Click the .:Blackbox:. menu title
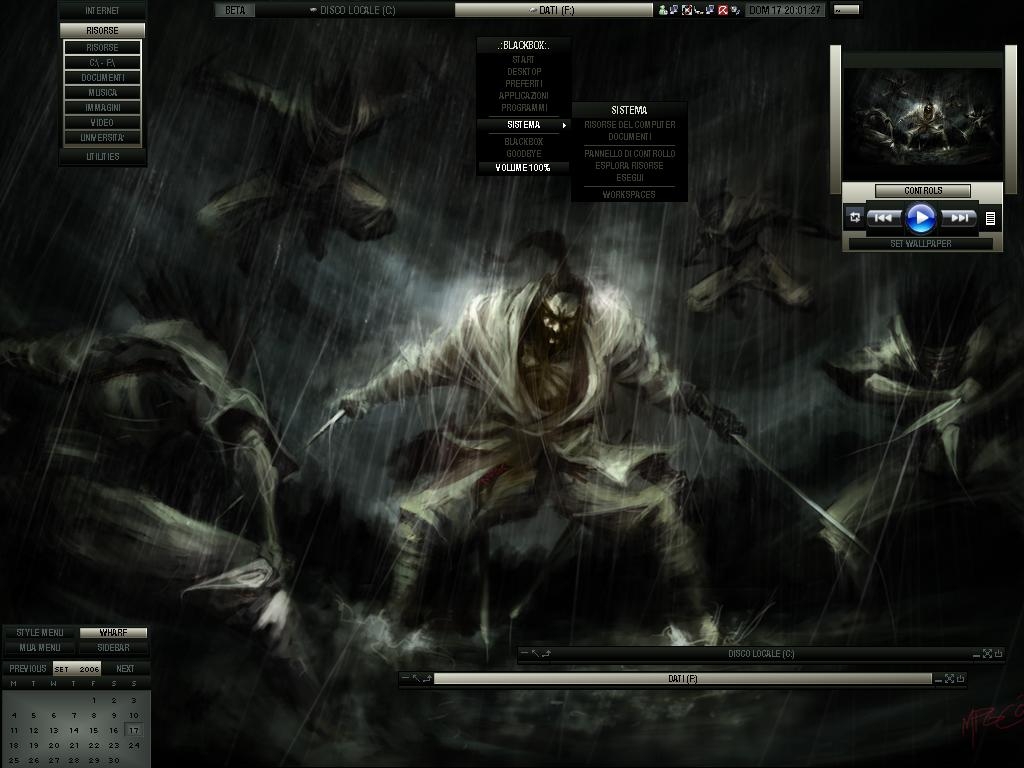Screen dimensions: 1024x768 click(x=523, y=45)
